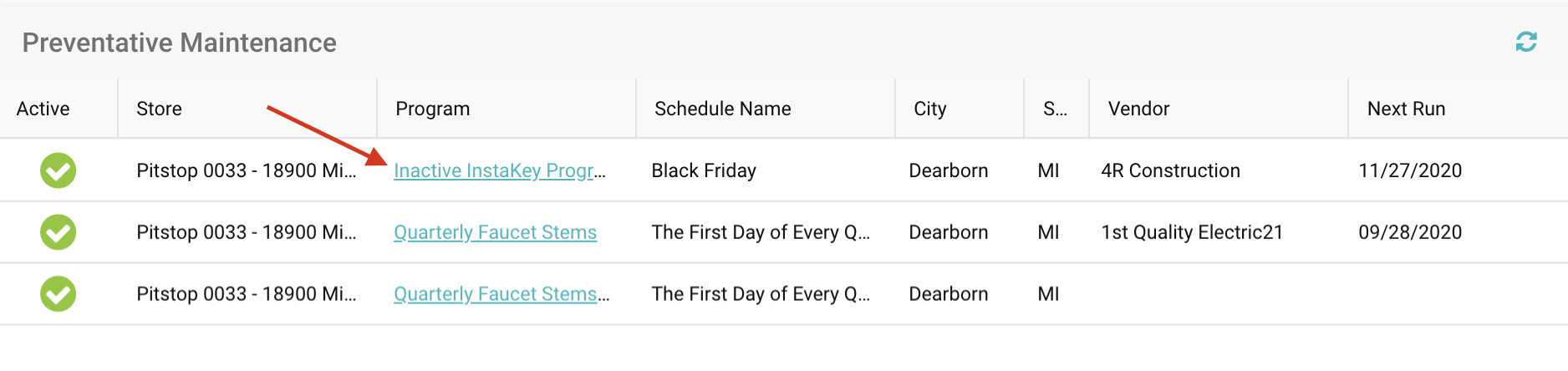The image size is (1568, 371).
Task: Sort by the Schedule Name column header
Action: pos(723,109)
